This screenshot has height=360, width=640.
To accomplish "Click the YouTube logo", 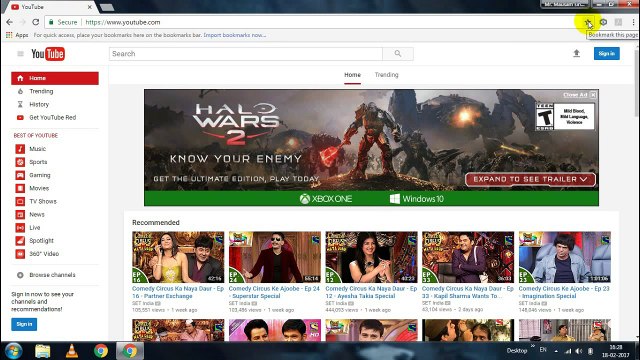I will pyautogui.click(x=48, y=53).
